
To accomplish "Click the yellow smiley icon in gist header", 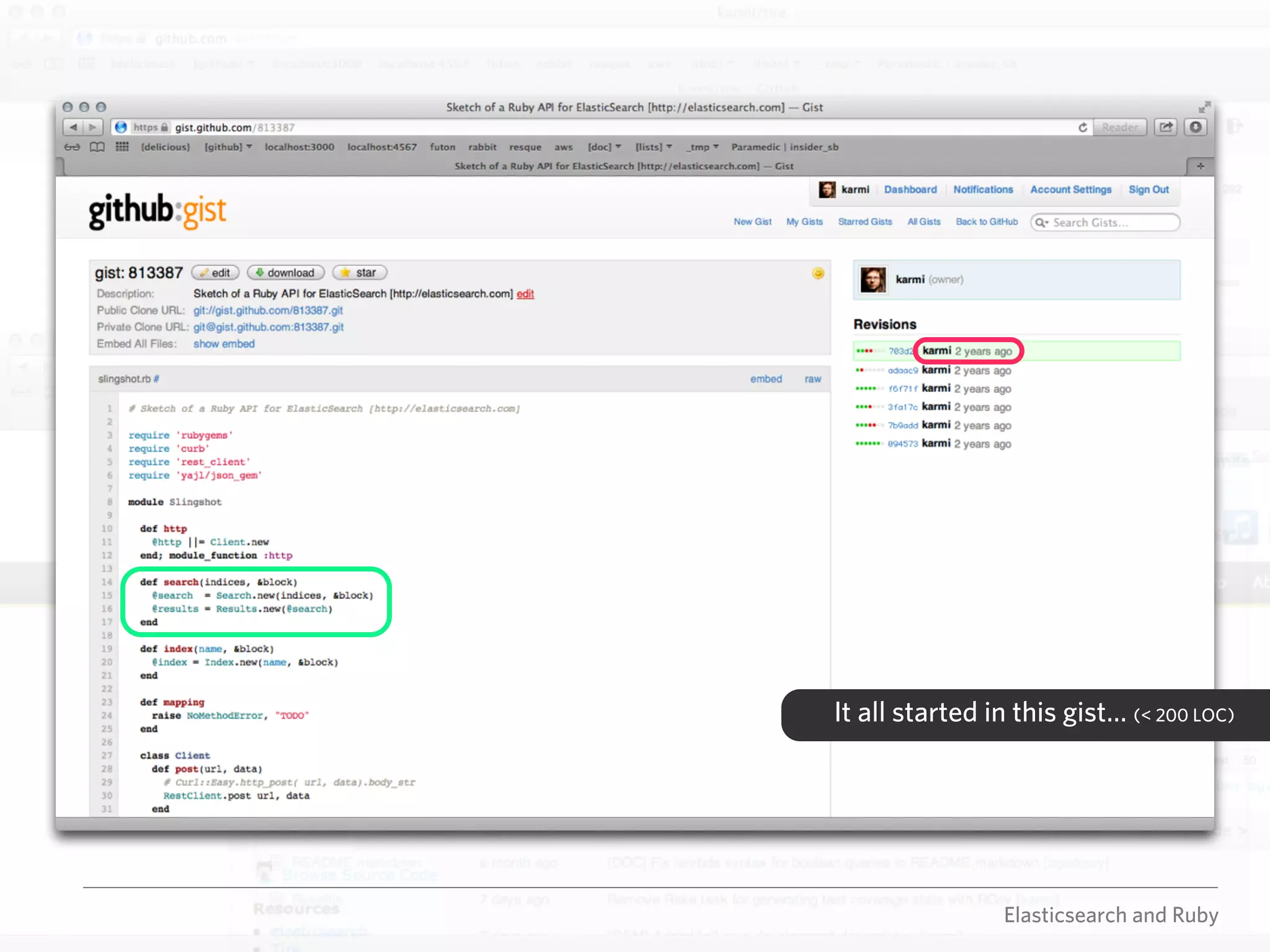I will click(818, 273).
